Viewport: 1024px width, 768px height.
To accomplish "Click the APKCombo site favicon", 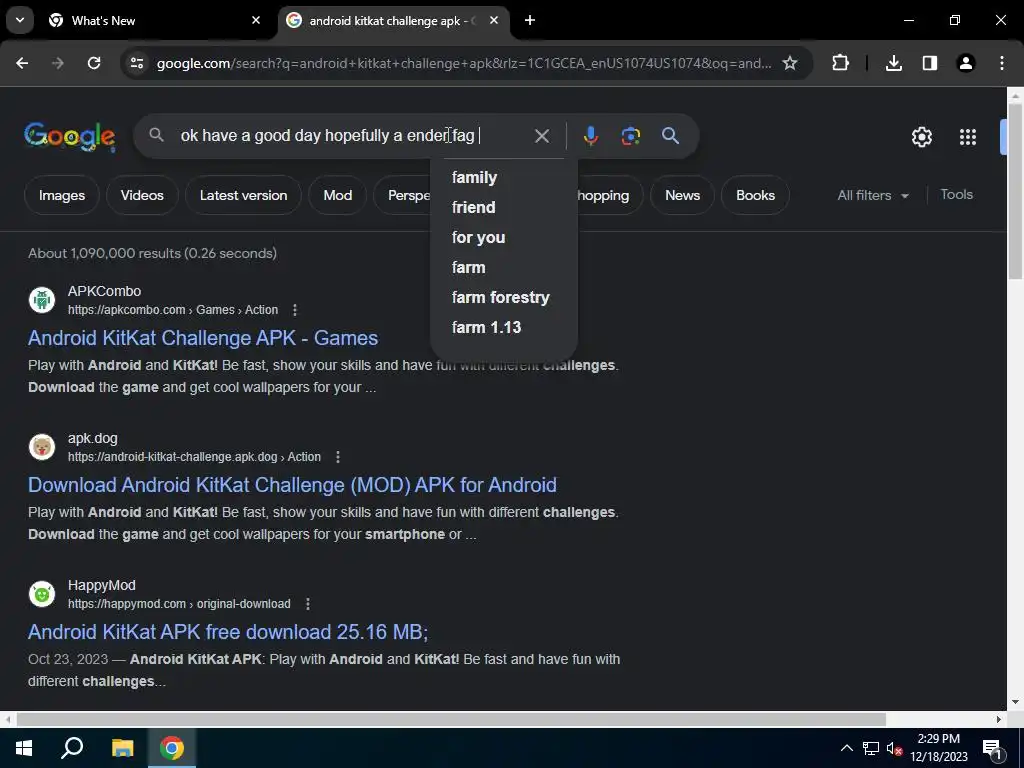I will tap(42, 300).
